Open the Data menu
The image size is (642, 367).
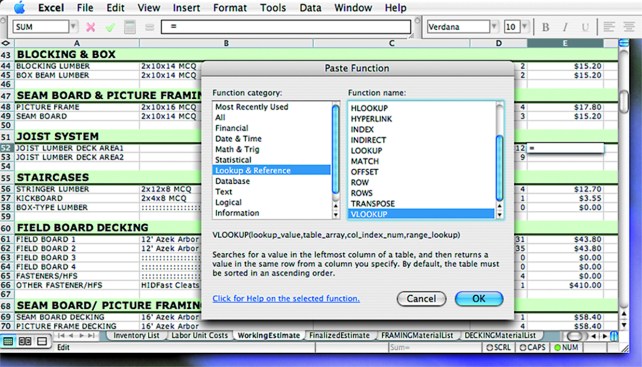[310, 7]
